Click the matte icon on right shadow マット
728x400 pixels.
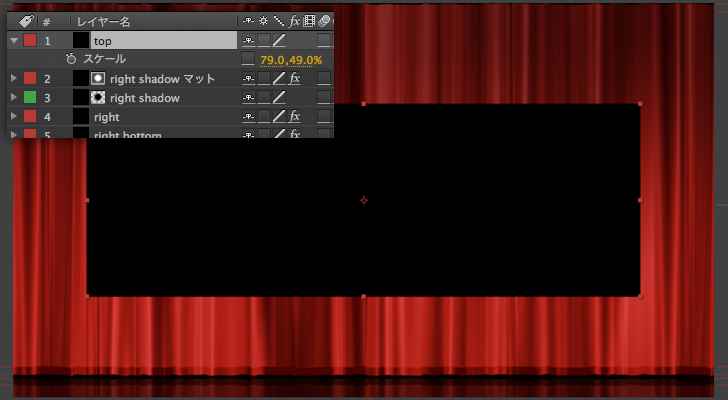tap(98, 78)
